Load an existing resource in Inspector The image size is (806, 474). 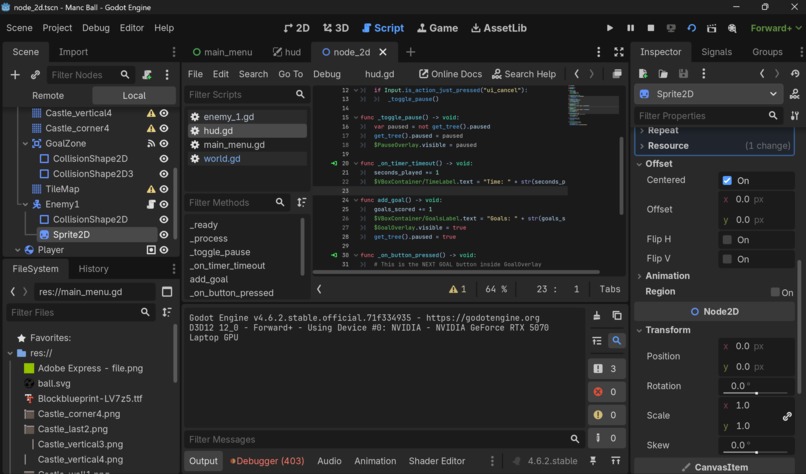[663, 74]
